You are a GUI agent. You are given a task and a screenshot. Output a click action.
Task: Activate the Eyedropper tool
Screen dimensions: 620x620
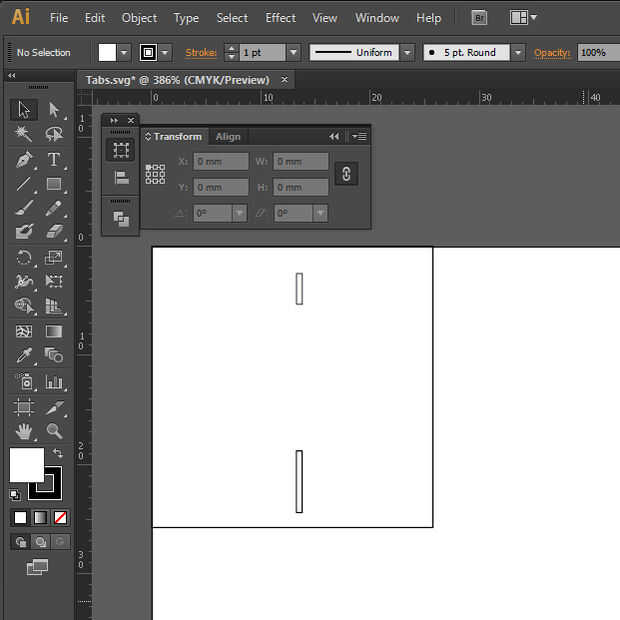[x=24, y=356]
